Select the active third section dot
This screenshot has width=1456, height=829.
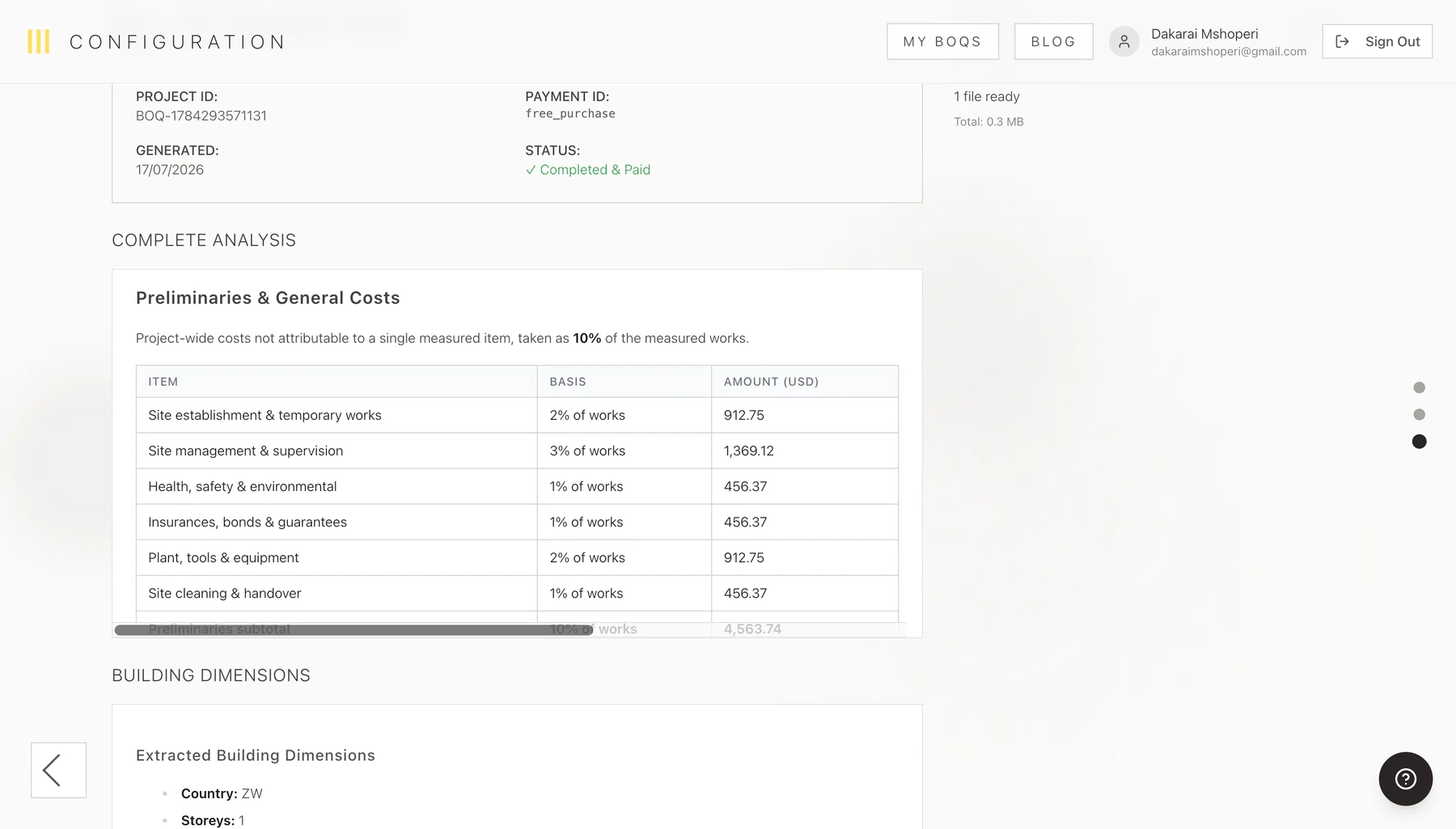[x=1419, y=442]
